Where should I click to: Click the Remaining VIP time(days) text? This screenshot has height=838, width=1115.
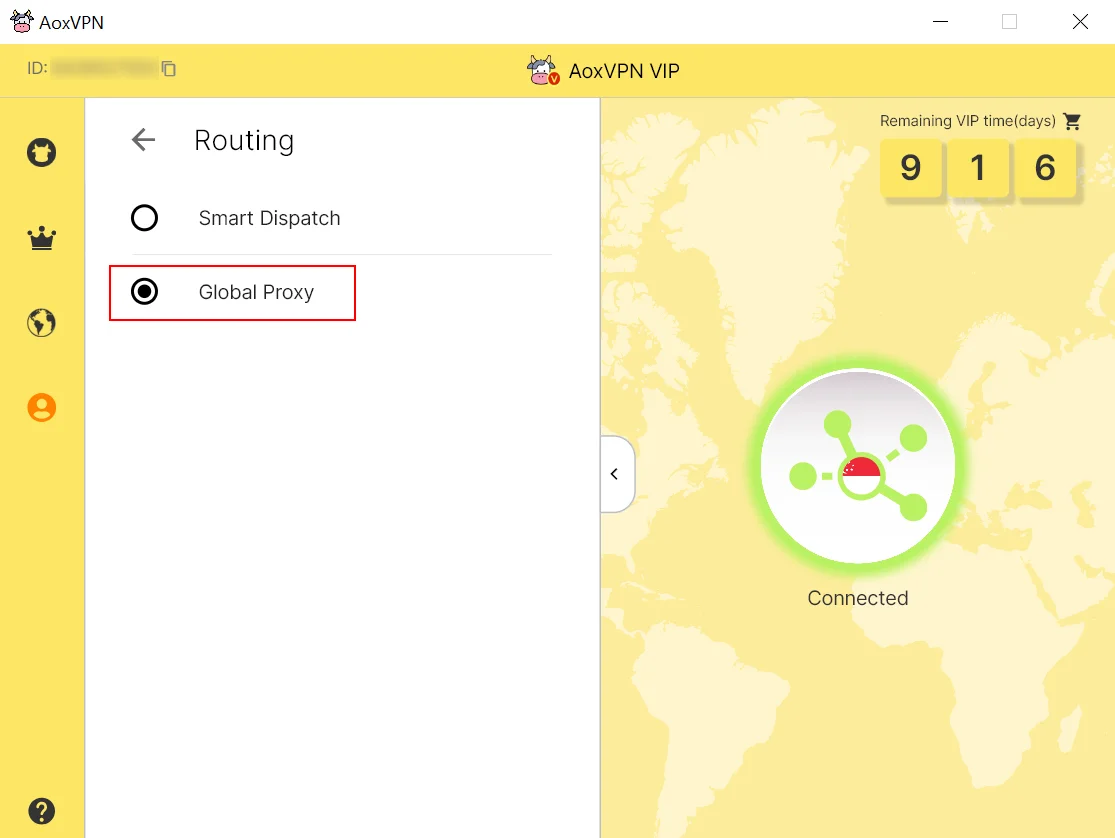pyautogui.click(x=967, y=121)
